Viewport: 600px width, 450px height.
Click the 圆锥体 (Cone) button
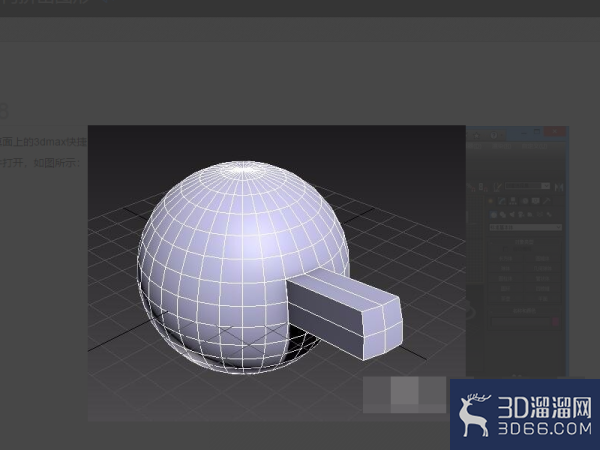click(x=542, y=258)
